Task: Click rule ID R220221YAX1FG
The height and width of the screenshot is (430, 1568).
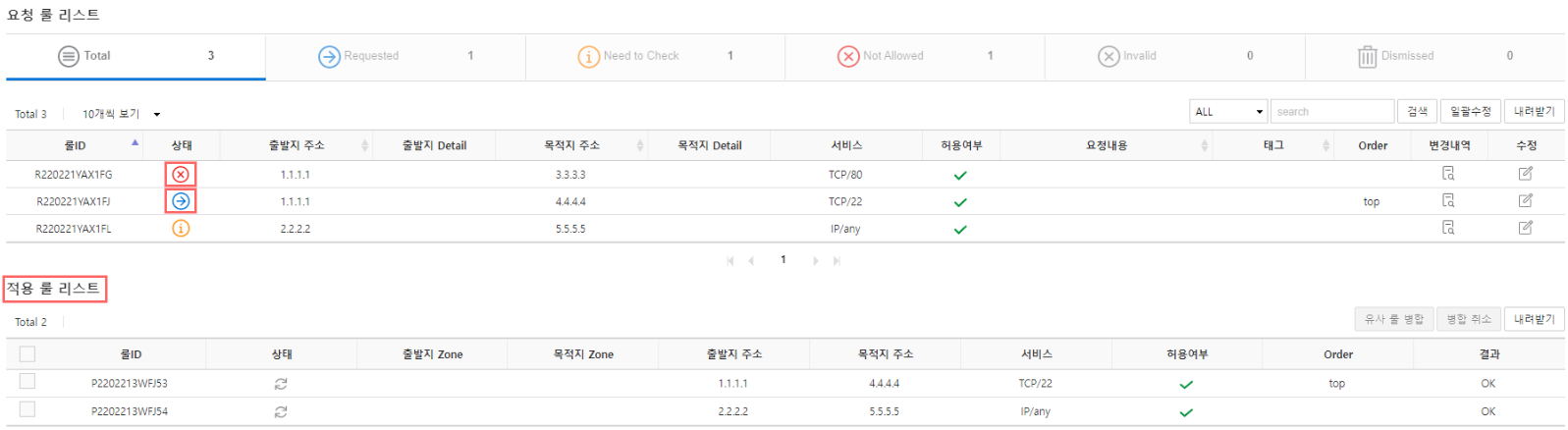Action: click(x=74, y=175)
